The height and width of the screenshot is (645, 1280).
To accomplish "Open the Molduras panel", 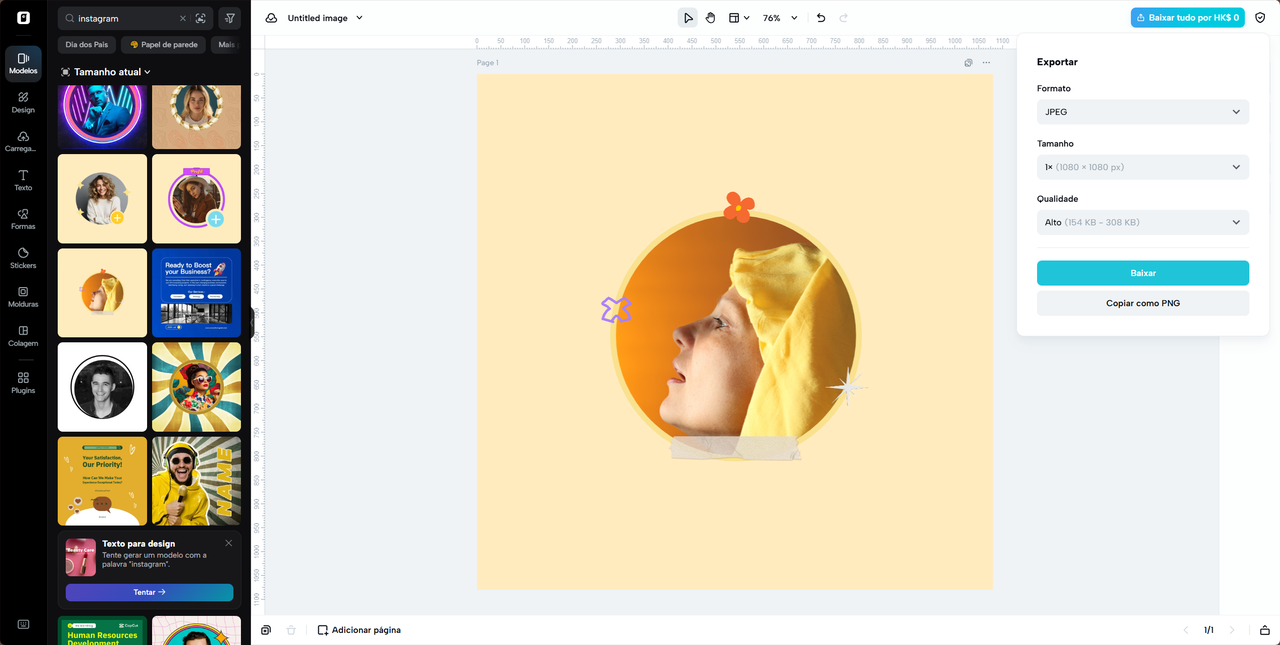I will point(23,296).
